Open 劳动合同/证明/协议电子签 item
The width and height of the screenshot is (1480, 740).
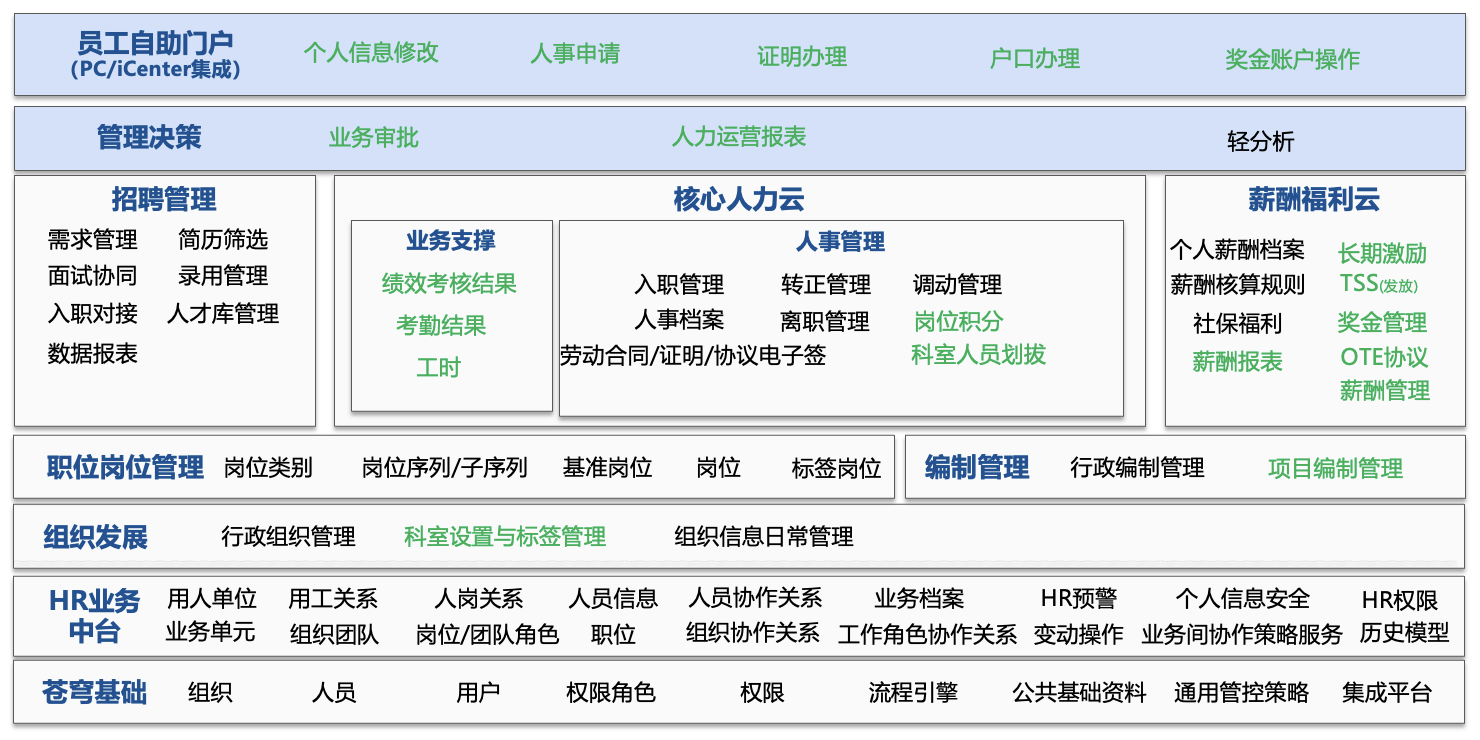pos(693,355)
